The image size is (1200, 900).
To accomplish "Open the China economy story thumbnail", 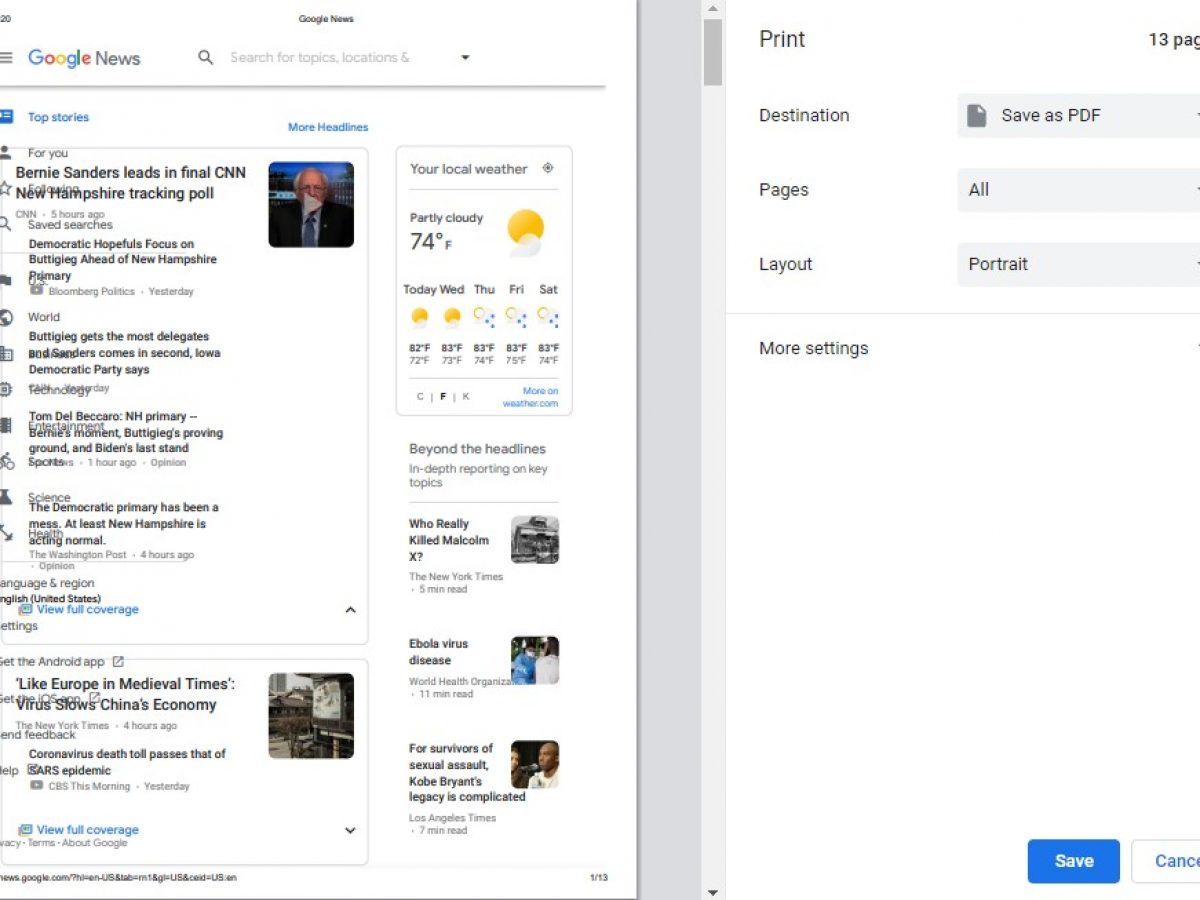I will [311, 715].
